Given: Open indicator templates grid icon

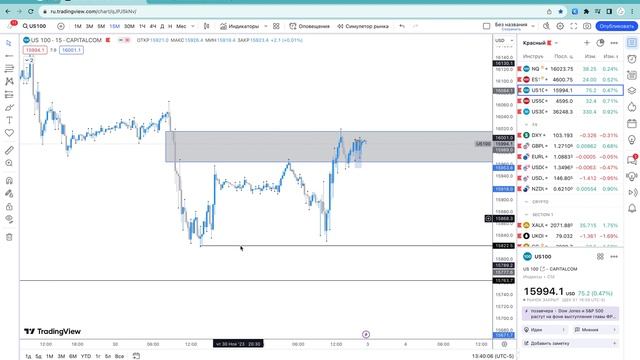Looking at the screenshot, I should point(276,26).
